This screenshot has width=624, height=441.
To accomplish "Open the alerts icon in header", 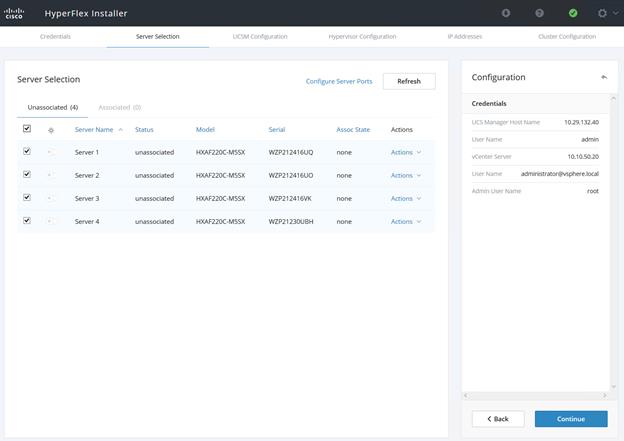I will [506, 13].
